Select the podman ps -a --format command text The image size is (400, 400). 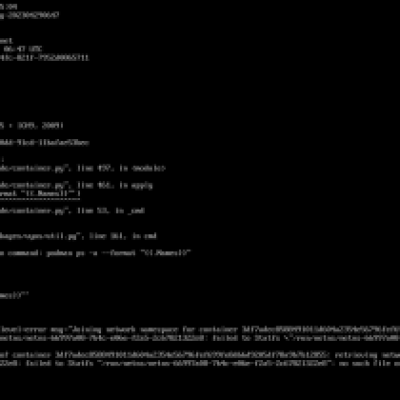[118, 253]
